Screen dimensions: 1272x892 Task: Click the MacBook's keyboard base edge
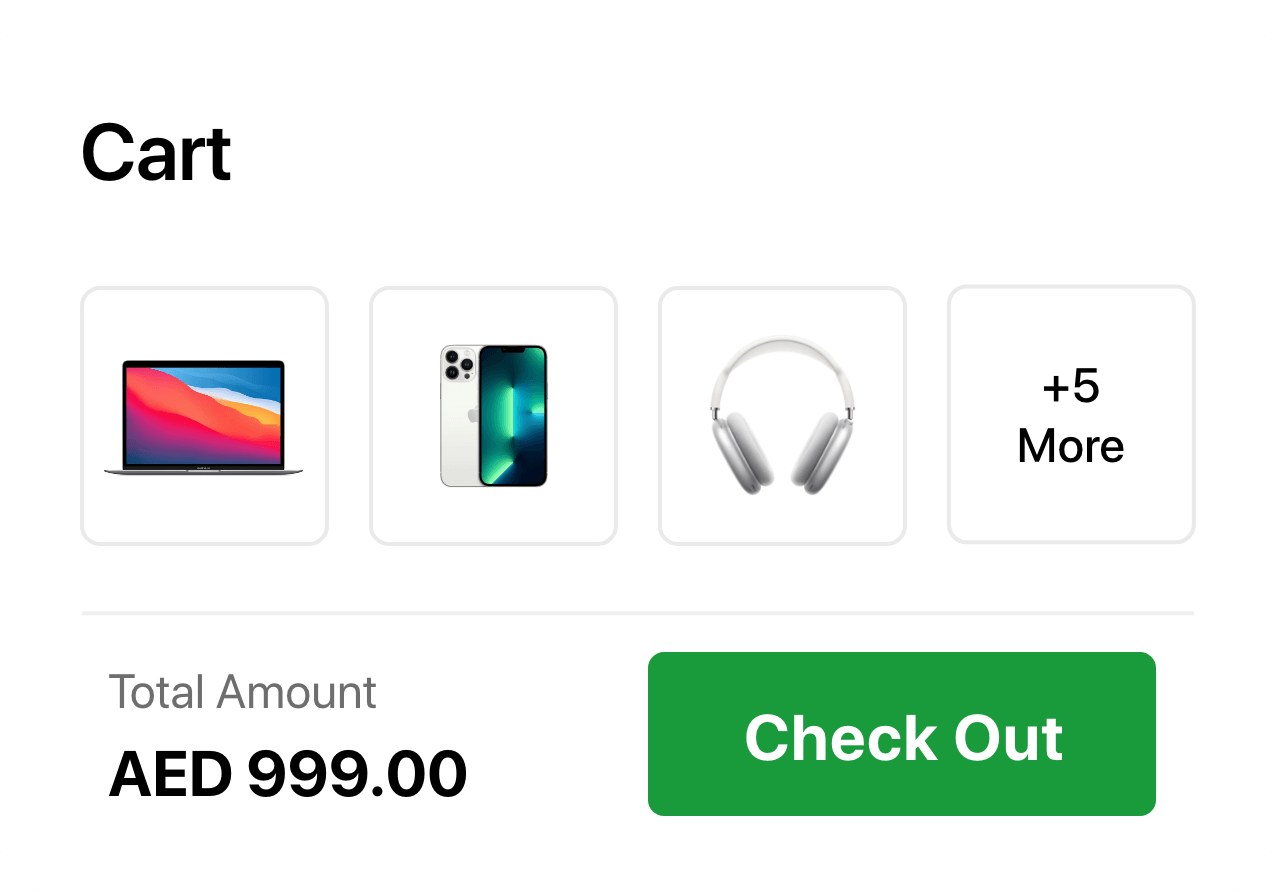204,469
